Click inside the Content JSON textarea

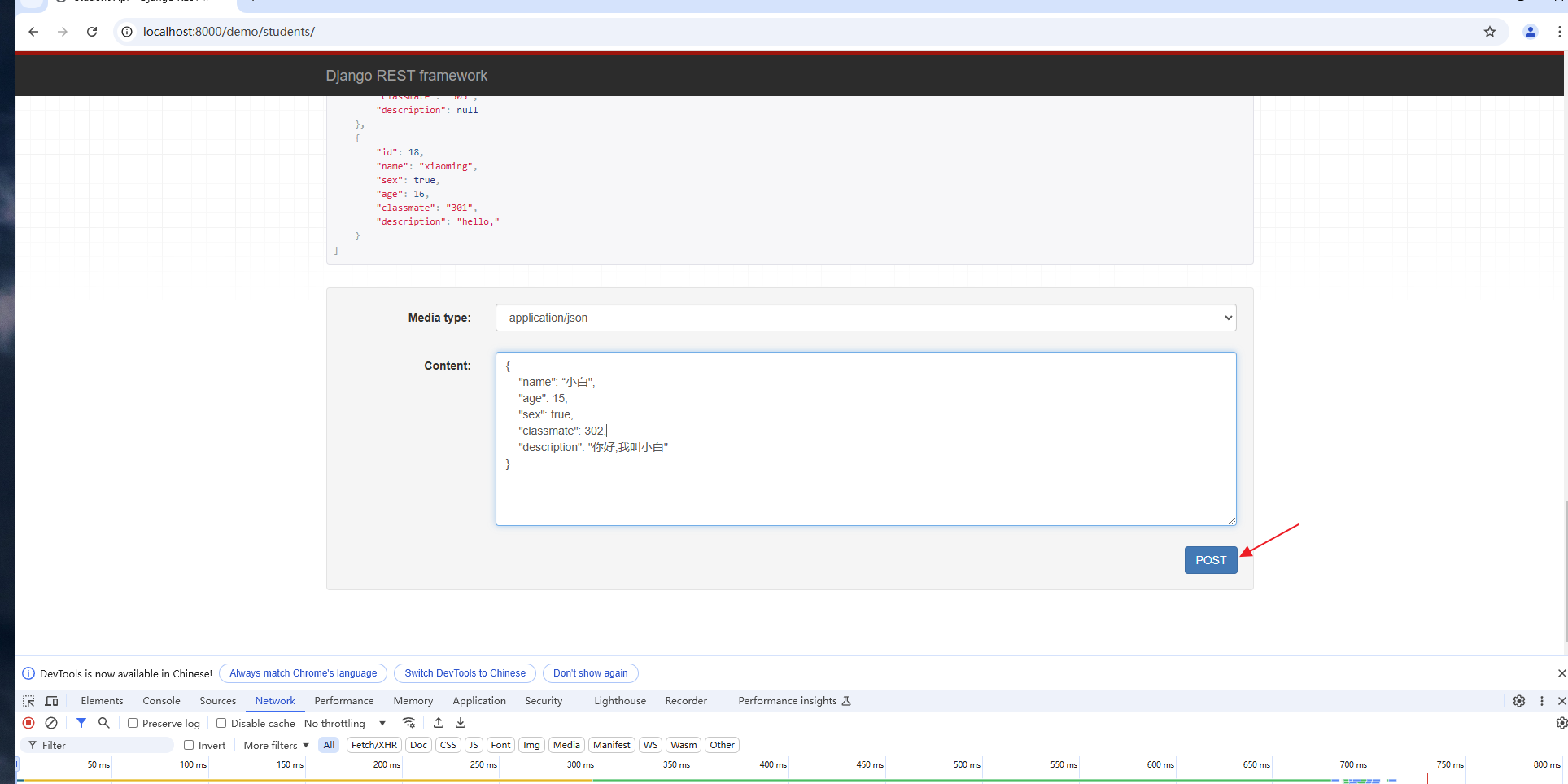point(866,439)
